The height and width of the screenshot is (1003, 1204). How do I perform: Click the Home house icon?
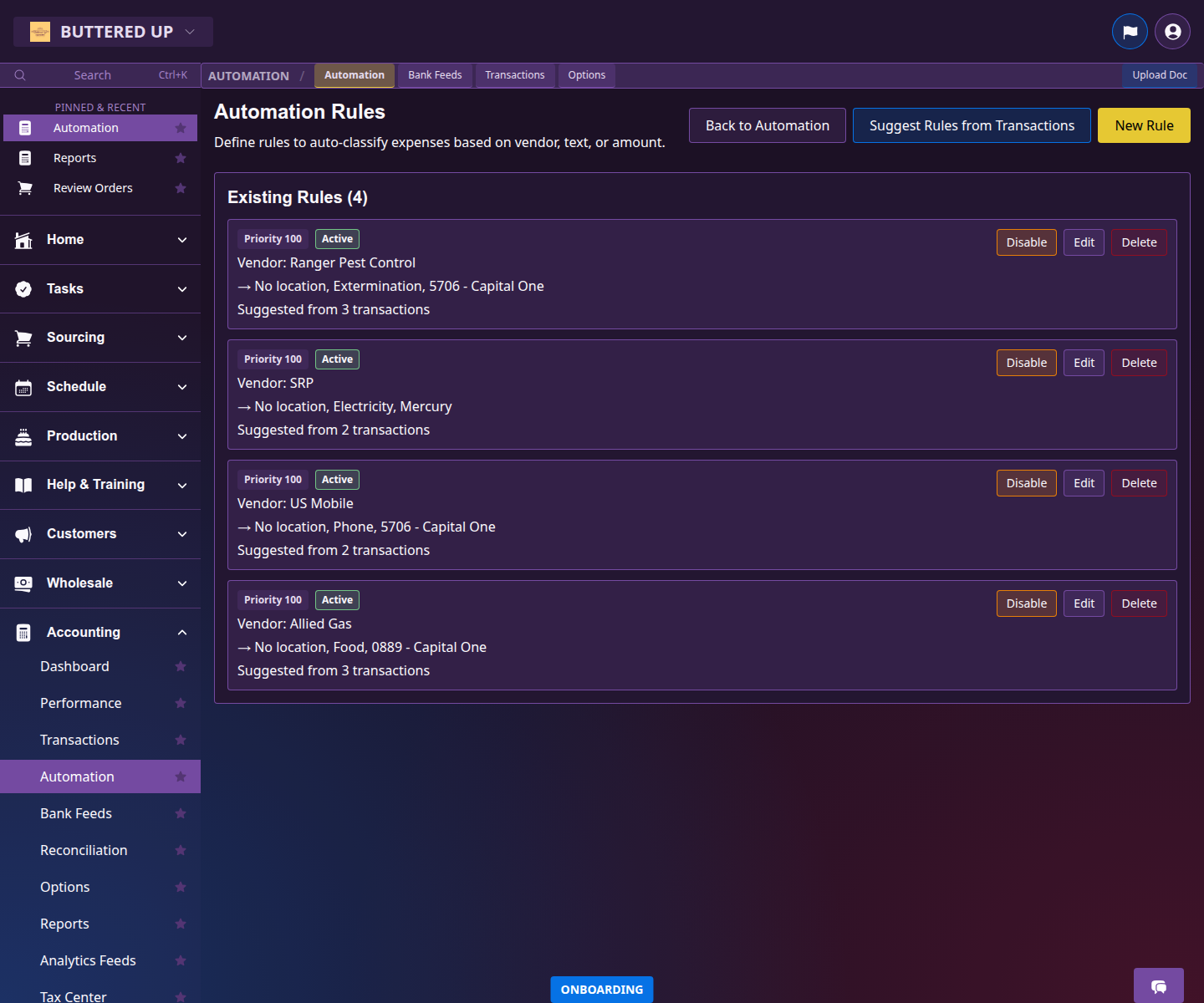(23, 240)
